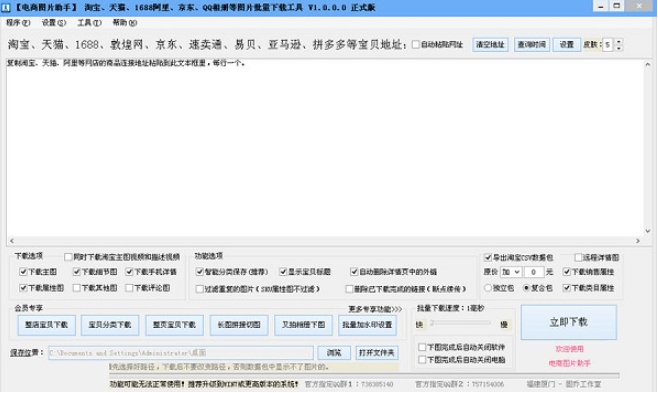Increase the 皮肤 spinner value with up arrow
658x393 pixels.
click(x=619, y=42)
